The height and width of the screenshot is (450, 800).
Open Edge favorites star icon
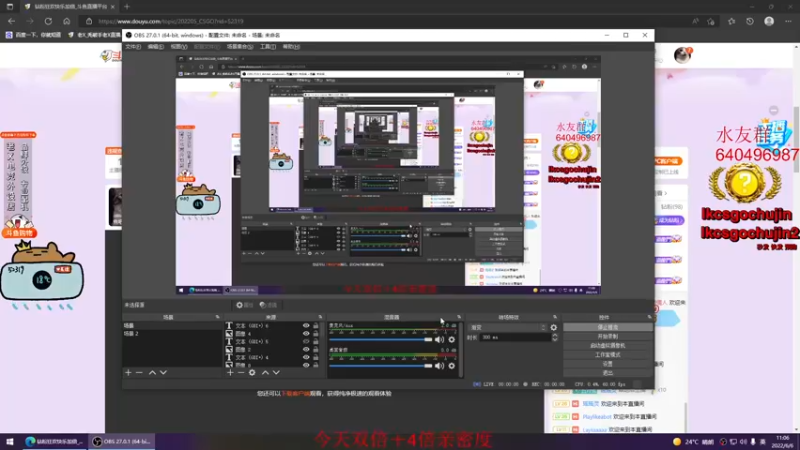point(731,21)
